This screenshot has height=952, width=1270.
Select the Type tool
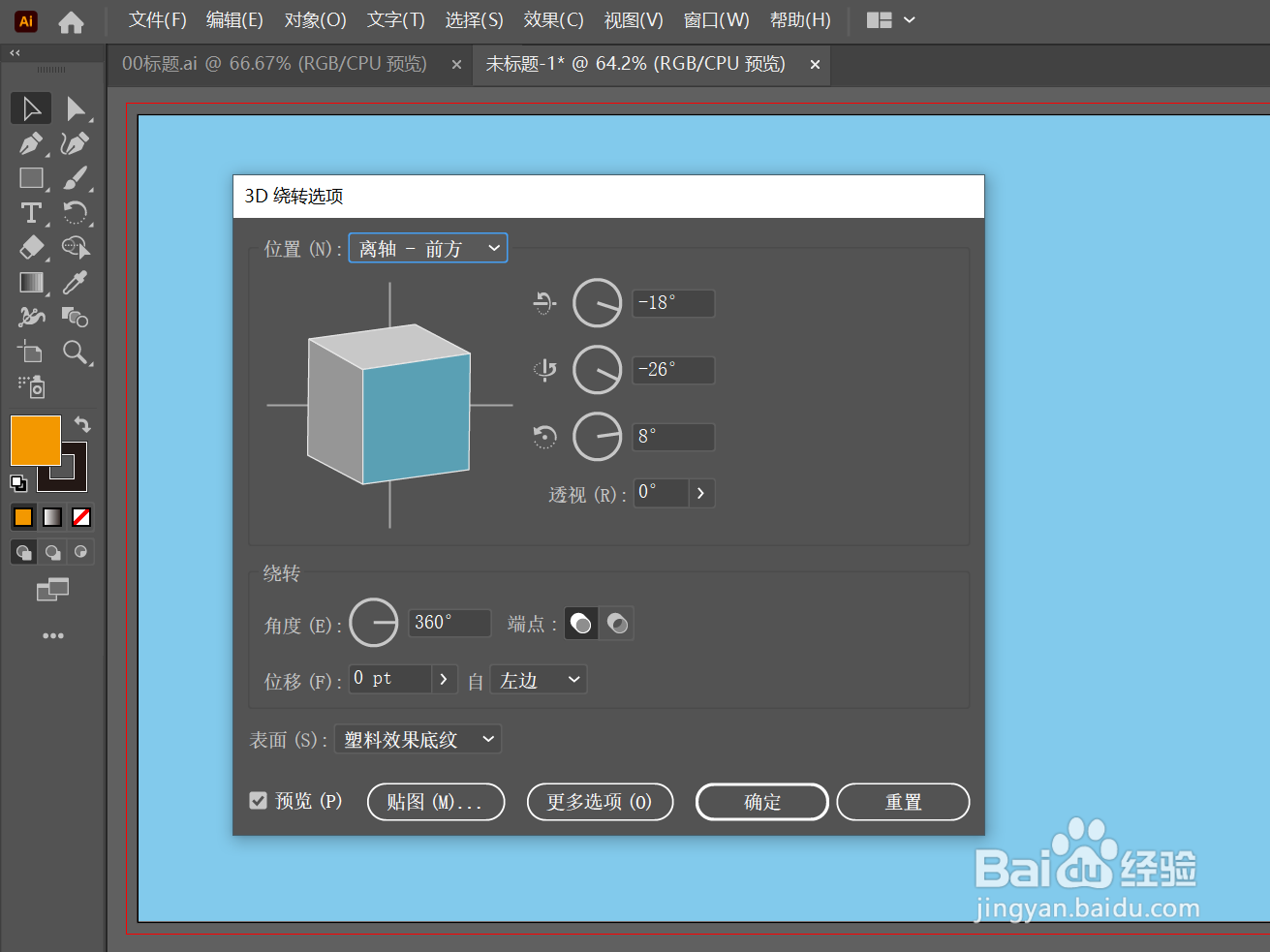[x=31, y=212]
